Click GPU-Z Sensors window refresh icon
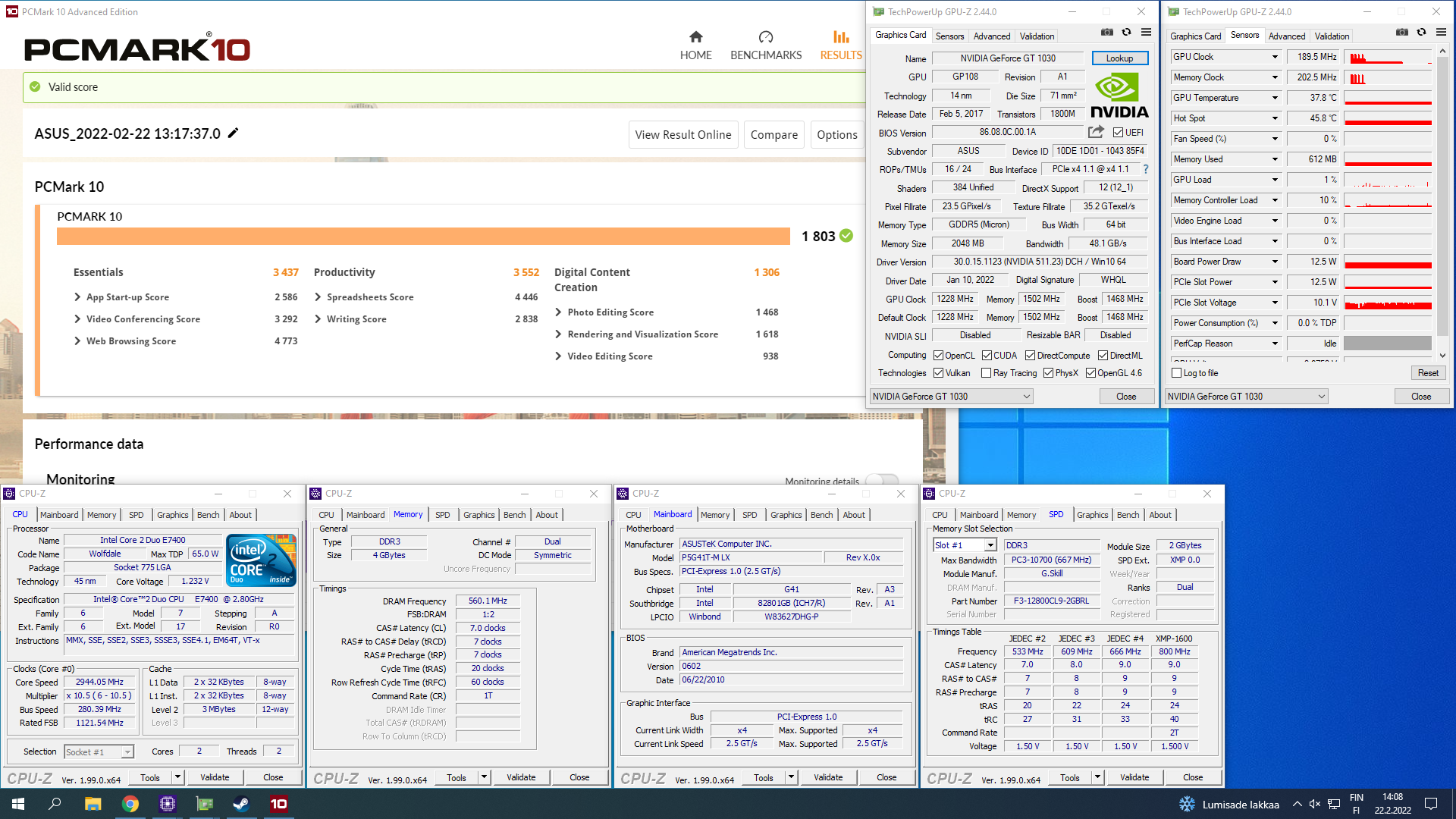1456x819 pixels. tap(1421, 33)
